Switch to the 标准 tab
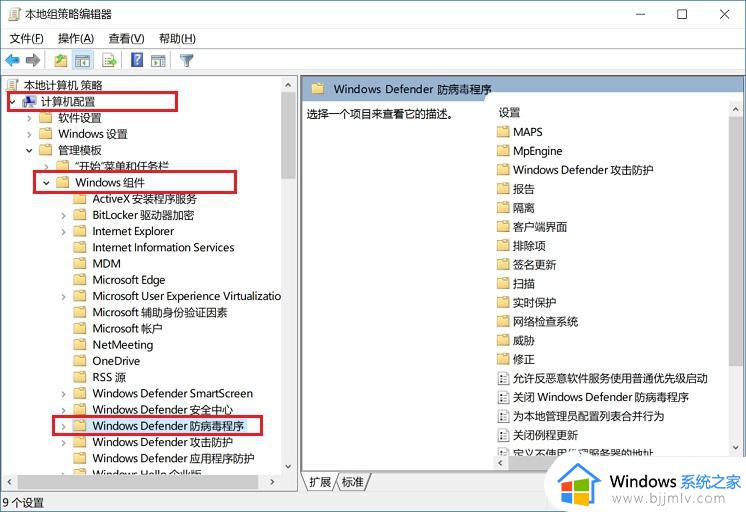 353,482
